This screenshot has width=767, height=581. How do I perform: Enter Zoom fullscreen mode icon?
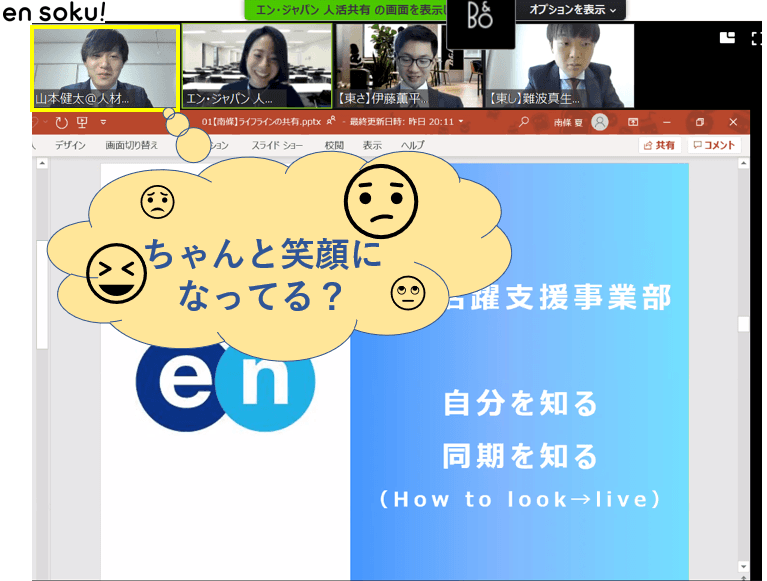pos(758,37)
